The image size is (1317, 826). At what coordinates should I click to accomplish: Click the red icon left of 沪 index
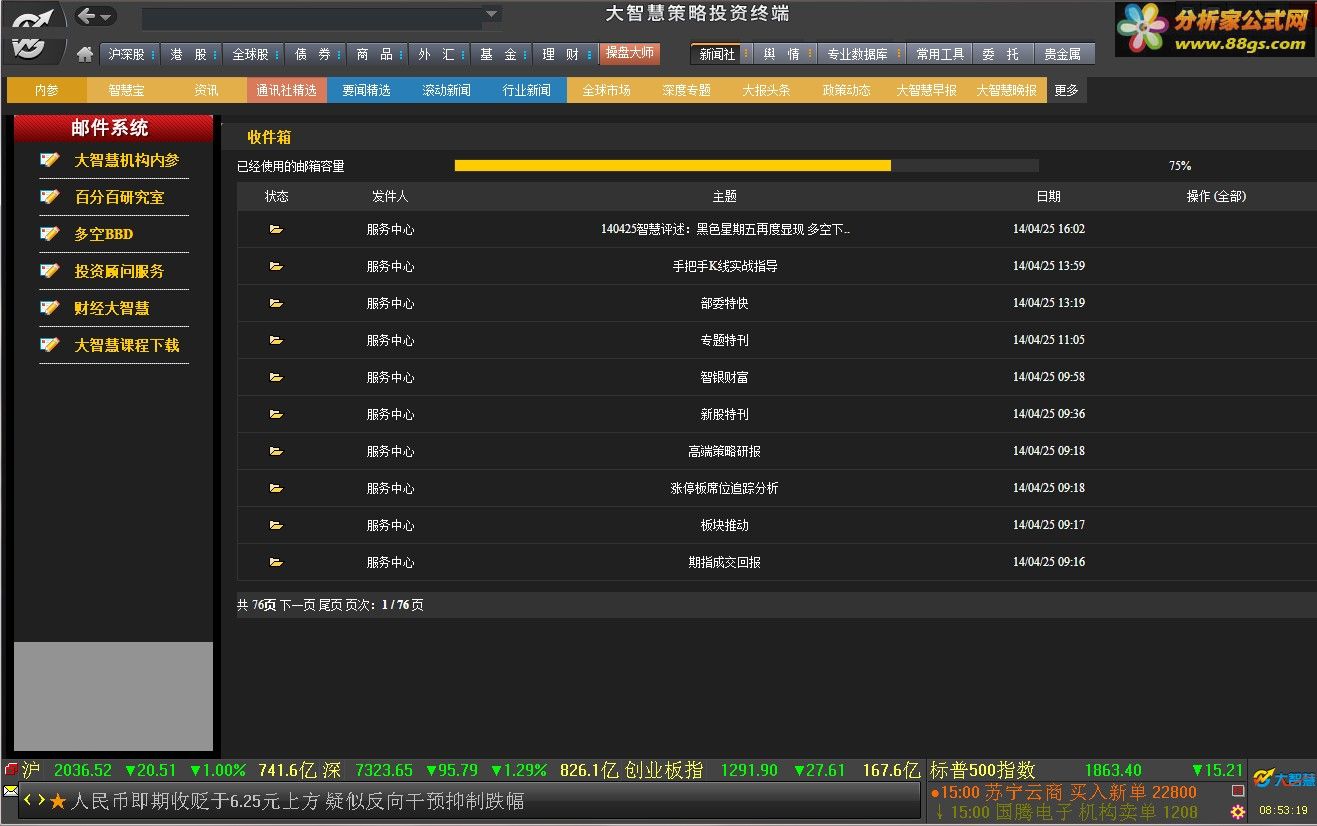tap(11, 770)
